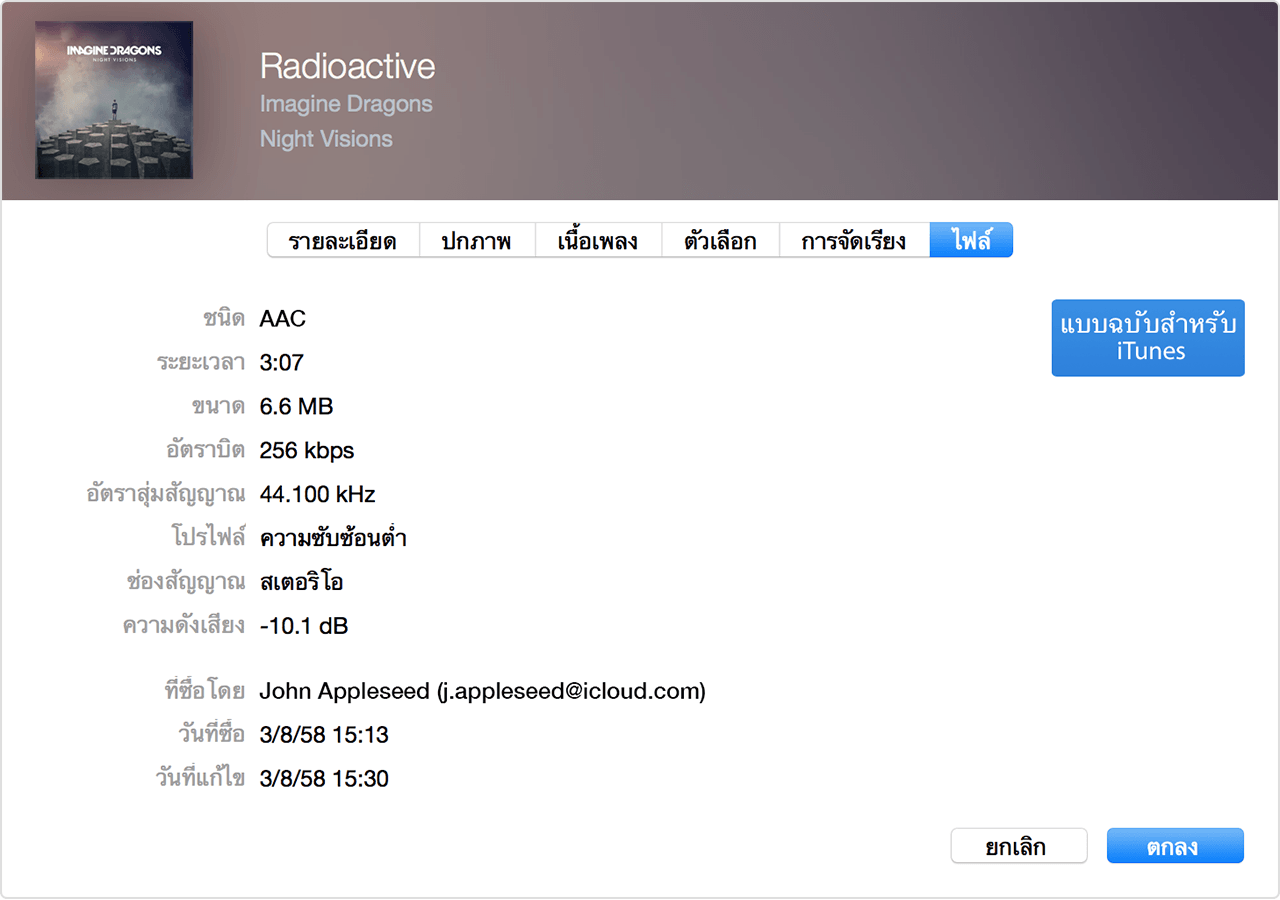Click the -10.1 dB volume value
This screenshot has width=1280, height=900.
click(x=304, y=627)
